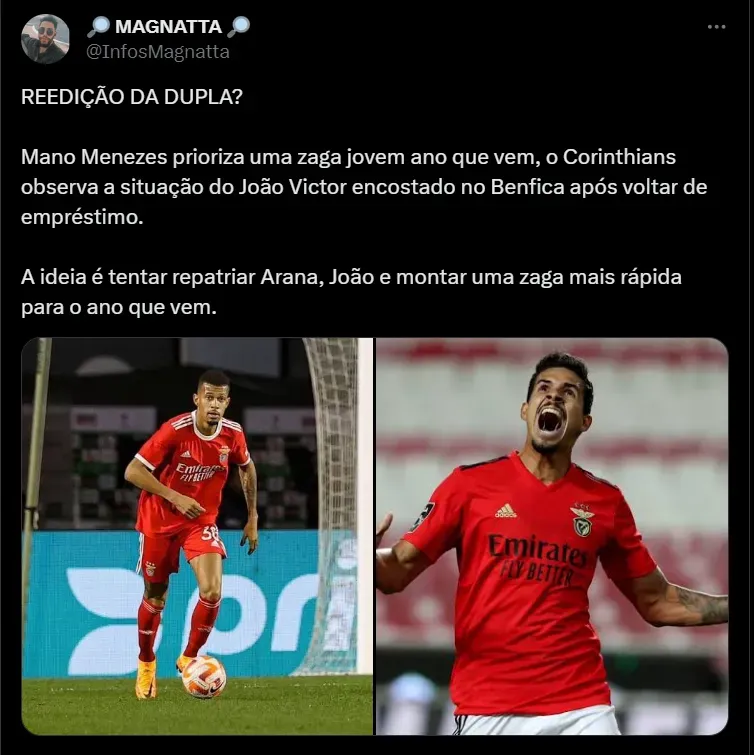The height and width of the screenshot is (755, 754).
Task: Open the @InfosMagnatta handle link
Action: (158, 52)
